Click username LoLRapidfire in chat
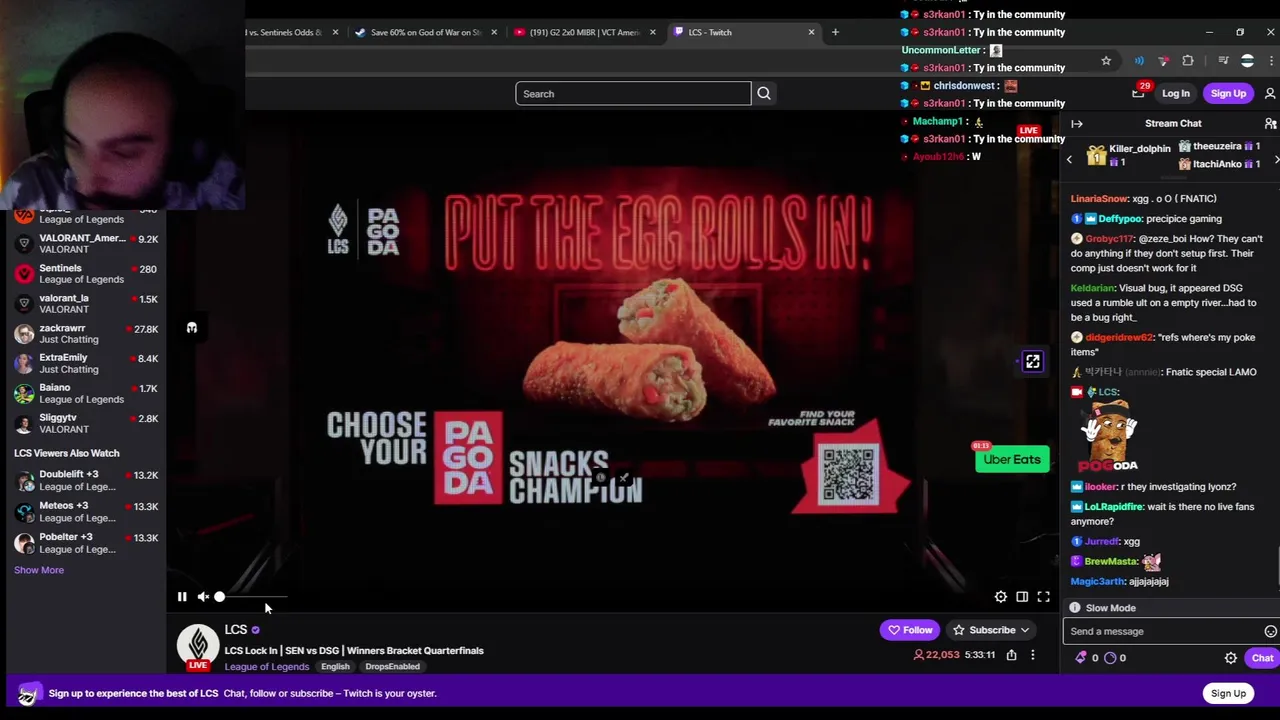Screen dimensions: 1280x720 point(1113,507)
